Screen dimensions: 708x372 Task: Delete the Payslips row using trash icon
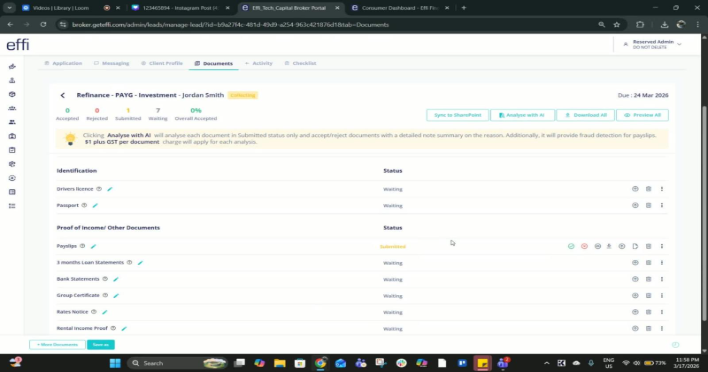[x=648, y=246]
